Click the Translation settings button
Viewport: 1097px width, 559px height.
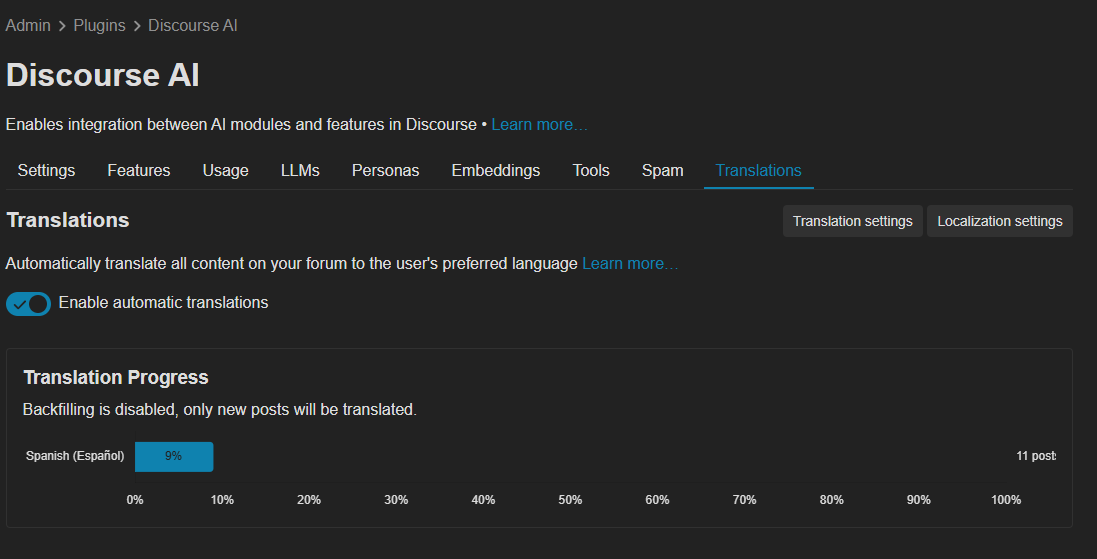[852, 221]
